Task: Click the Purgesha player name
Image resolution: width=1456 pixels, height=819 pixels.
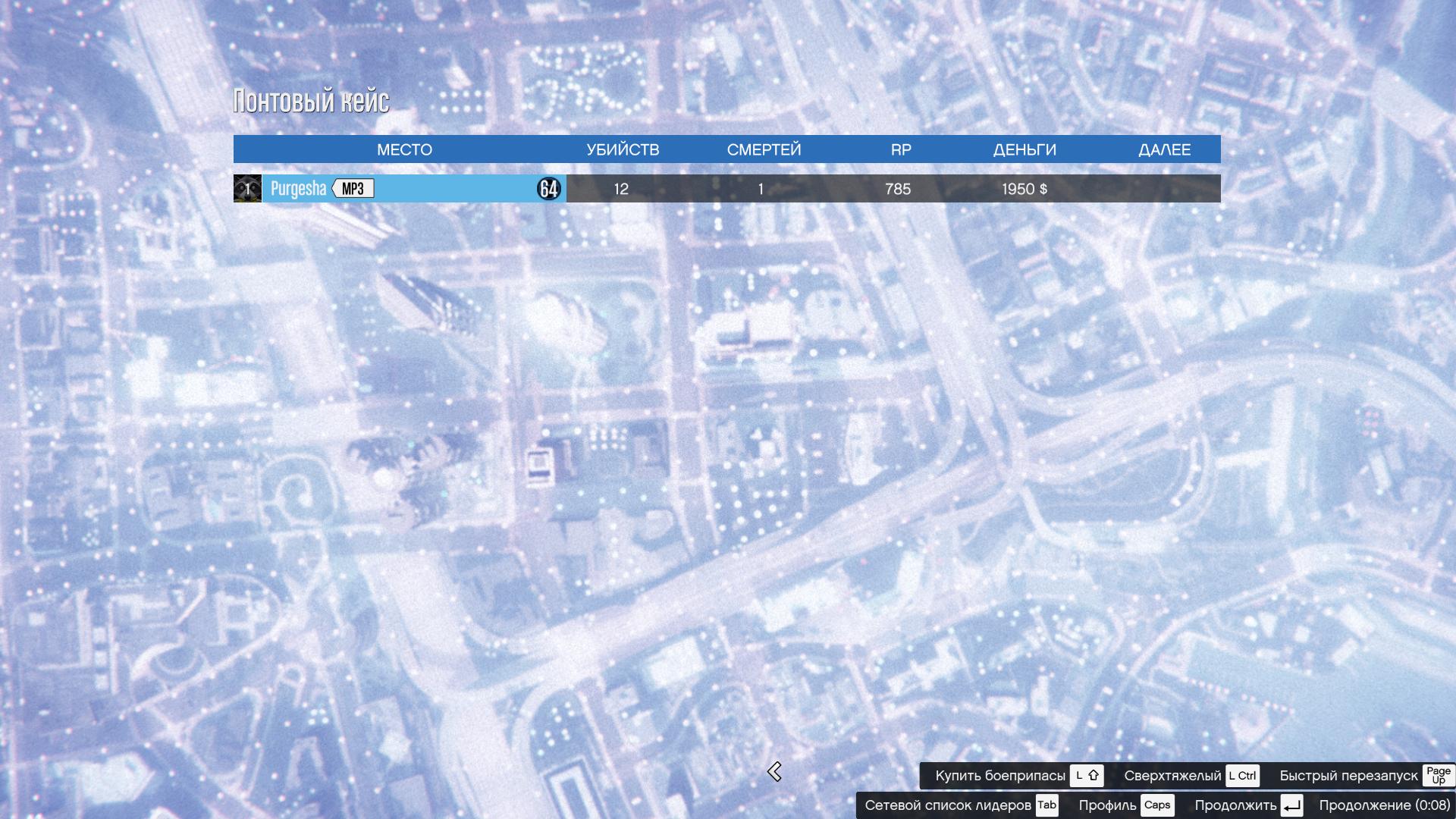Action: coord(298,189)
